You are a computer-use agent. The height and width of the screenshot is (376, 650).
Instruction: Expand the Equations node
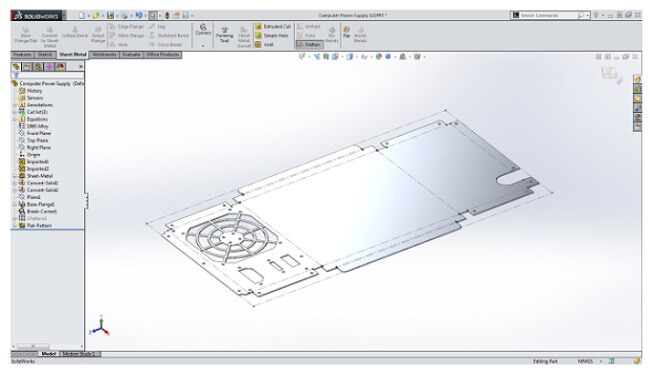point(15,119)
